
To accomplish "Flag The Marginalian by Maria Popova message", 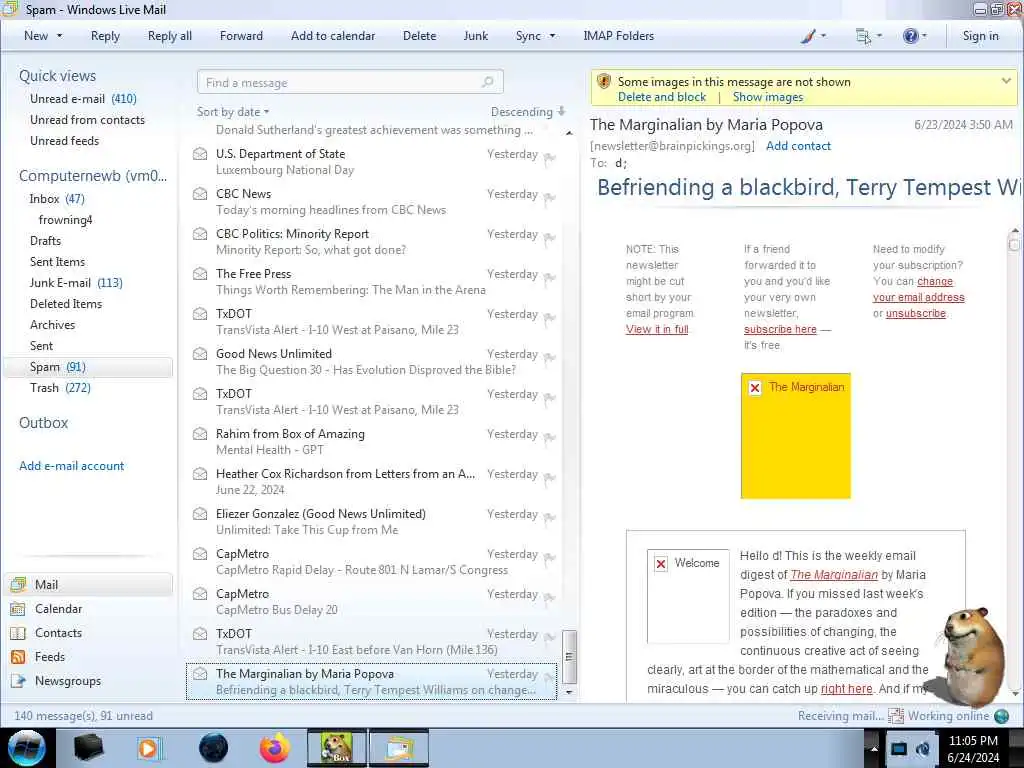I will click(x=550, y=677).
